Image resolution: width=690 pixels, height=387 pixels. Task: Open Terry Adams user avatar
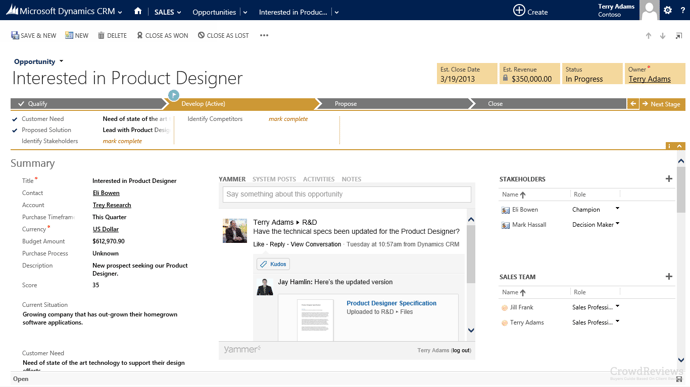[x=649, y=10]
